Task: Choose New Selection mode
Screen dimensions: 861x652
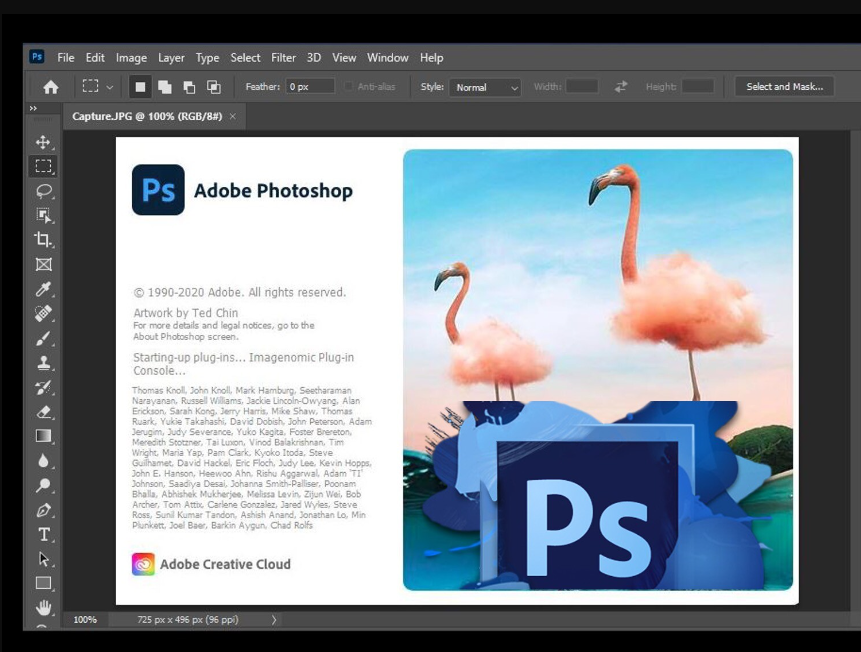Action: (140, 87)
